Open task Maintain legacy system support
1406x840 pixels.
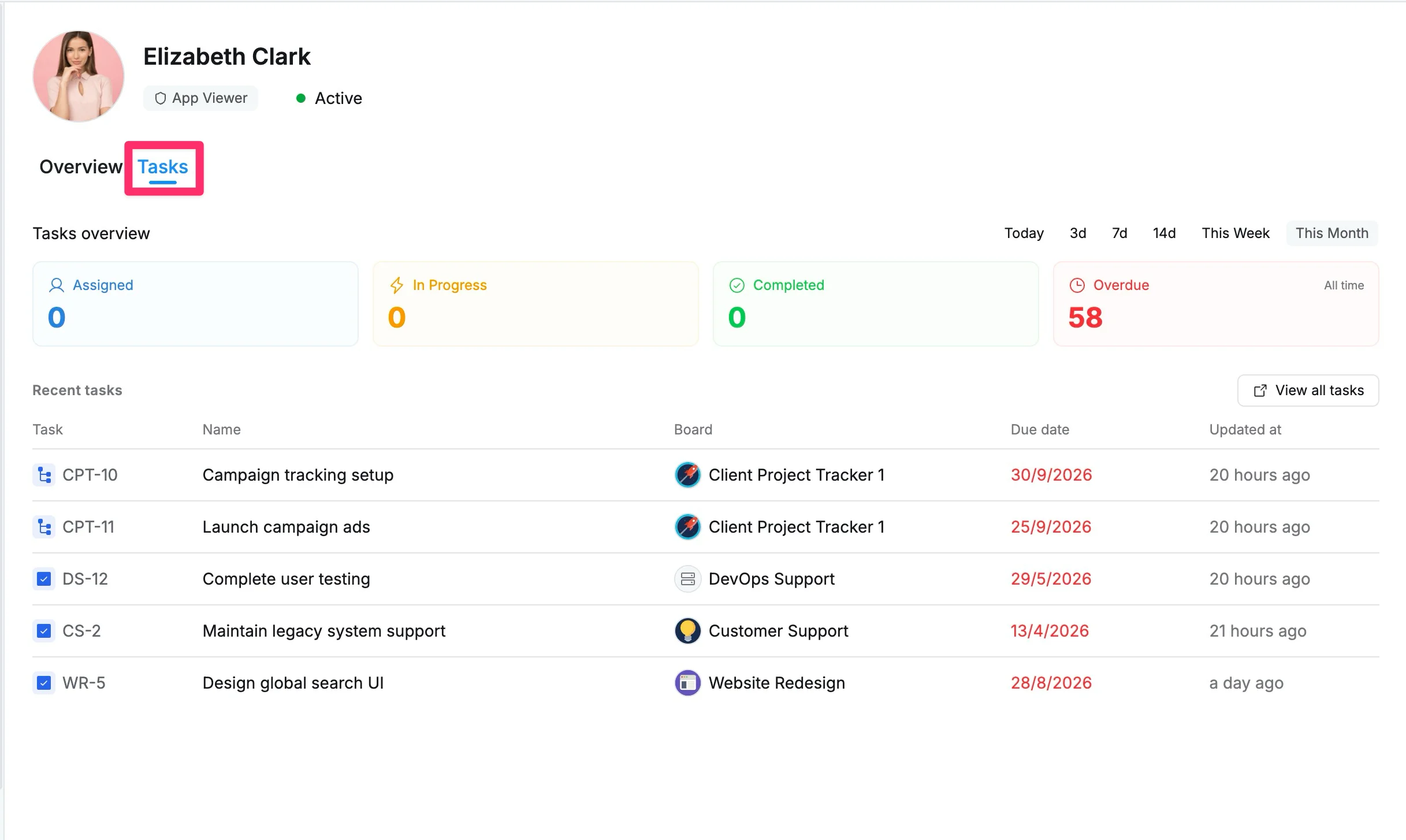tap(324, 631)
